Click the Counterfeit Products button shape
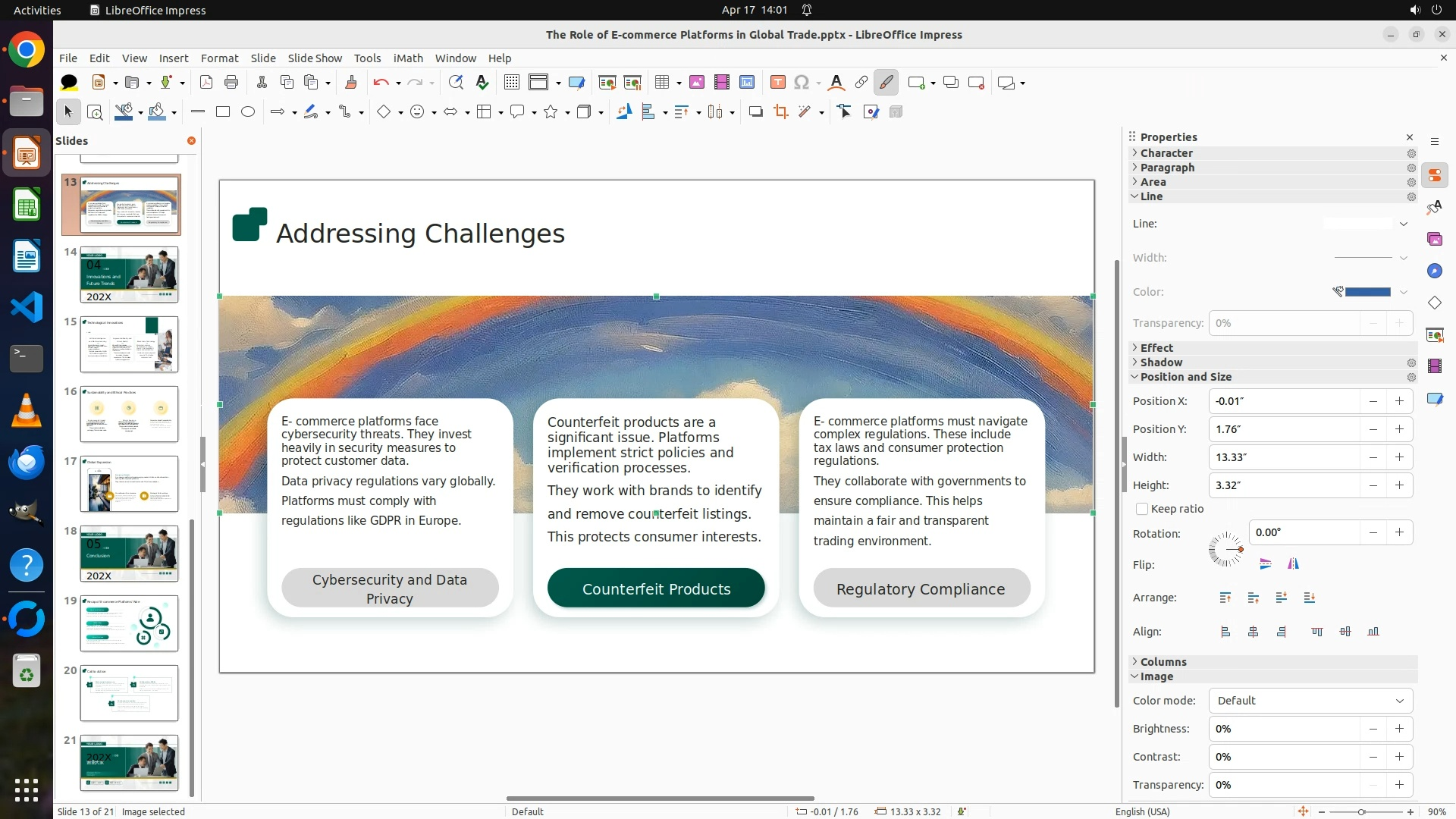This screenshot has height=819, width=1456. (x=656, y=588)
